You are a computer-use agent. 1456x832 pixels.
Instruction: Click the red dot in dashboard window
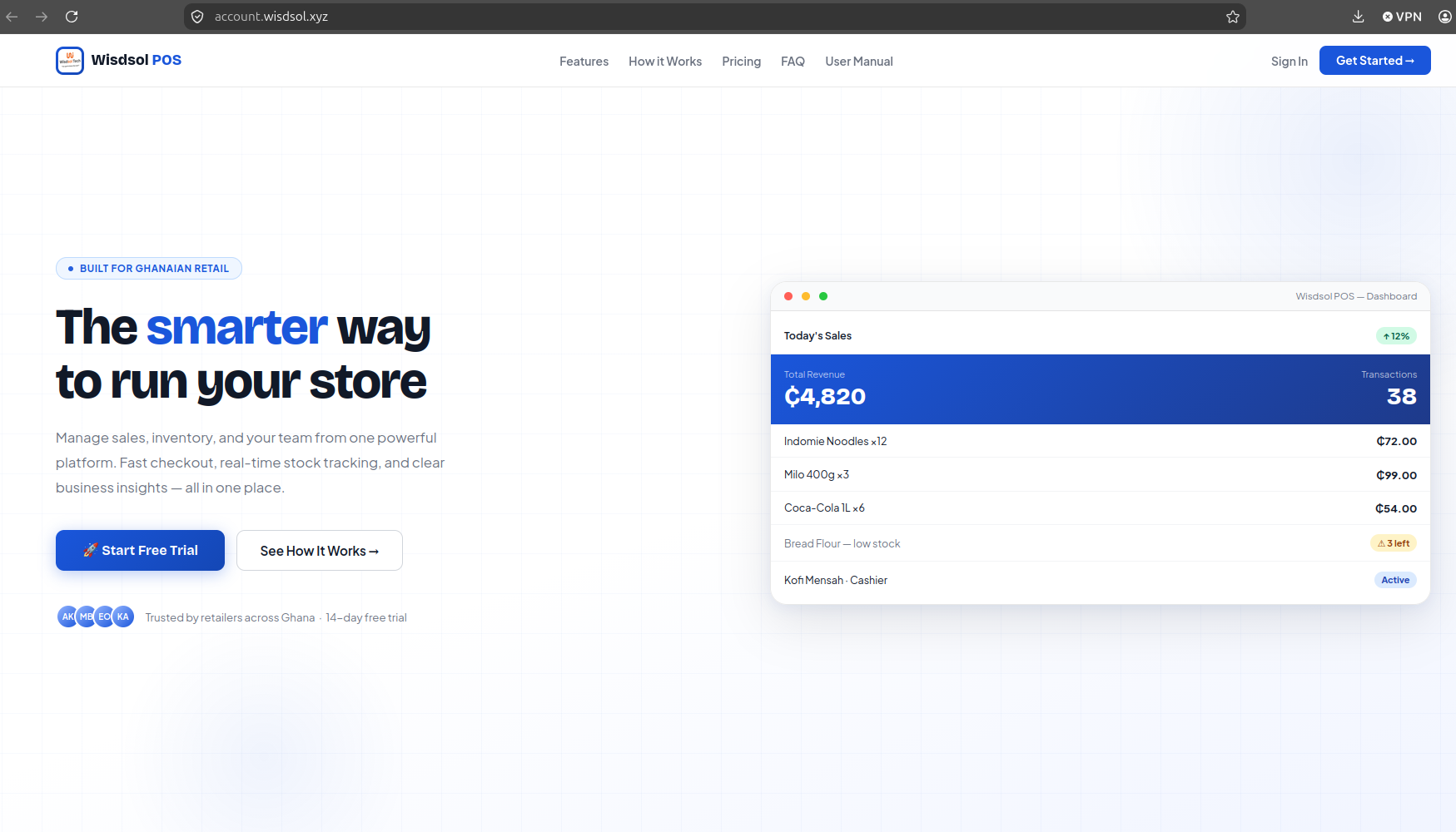point(788,296)
